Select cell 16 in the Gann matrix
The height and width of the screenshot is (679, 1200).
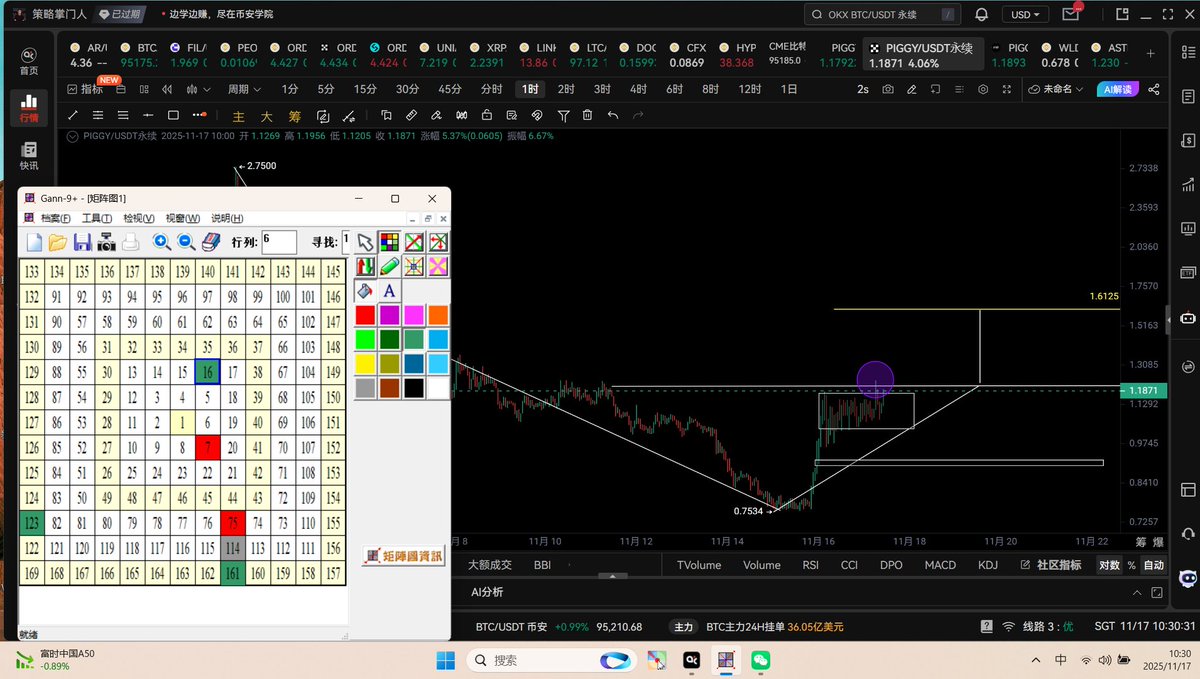pyautogui.click(x=207, y=373)
